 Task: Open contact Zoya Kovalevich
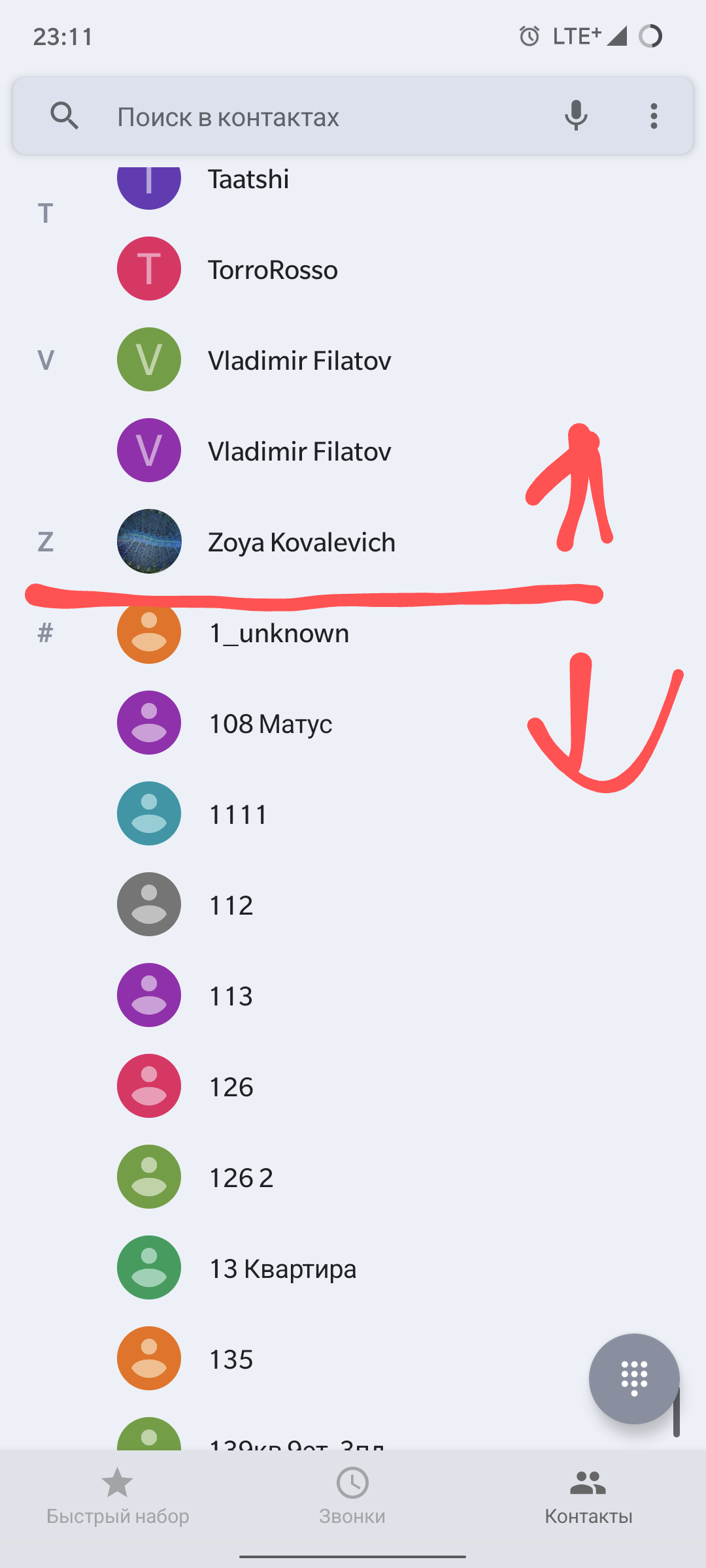click(x=302, y=542)
